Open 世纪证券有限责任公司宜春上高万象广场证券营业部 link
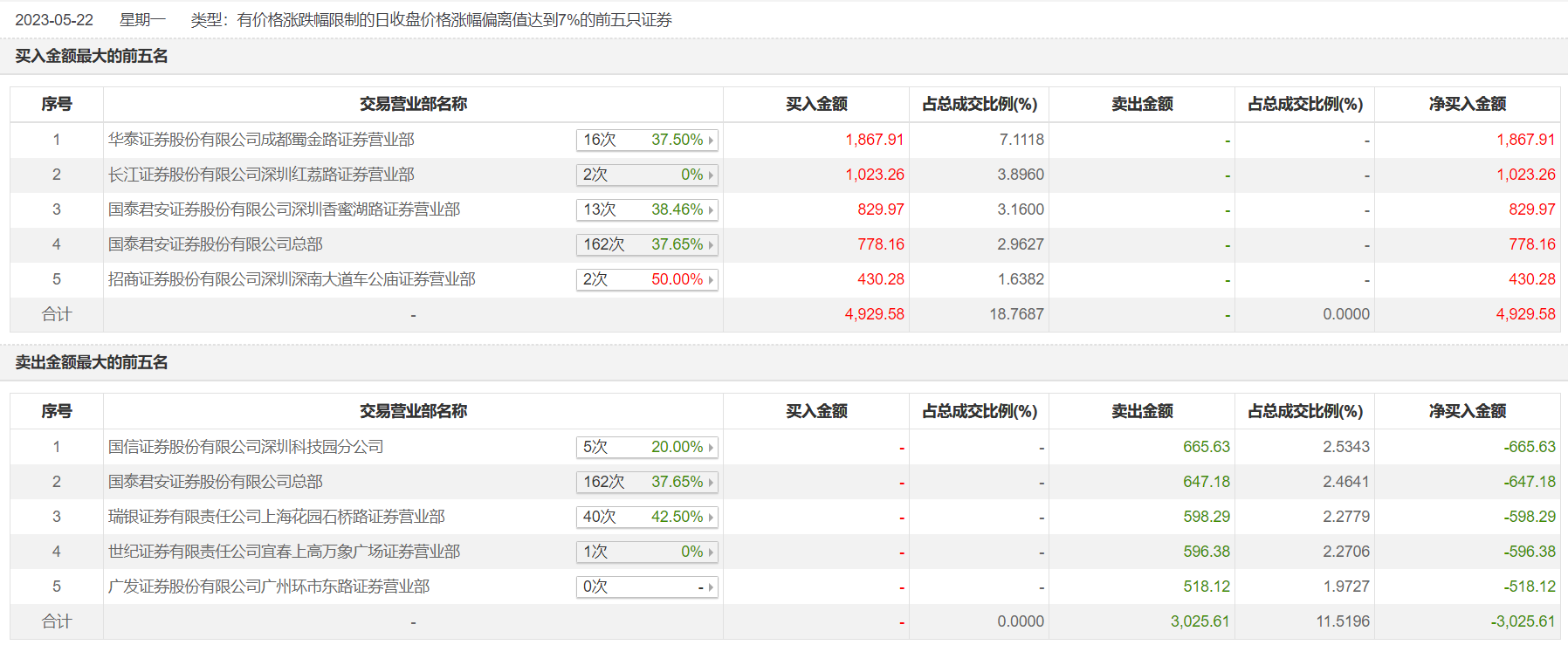This screenshot has width=1568, height=645. 284,552
